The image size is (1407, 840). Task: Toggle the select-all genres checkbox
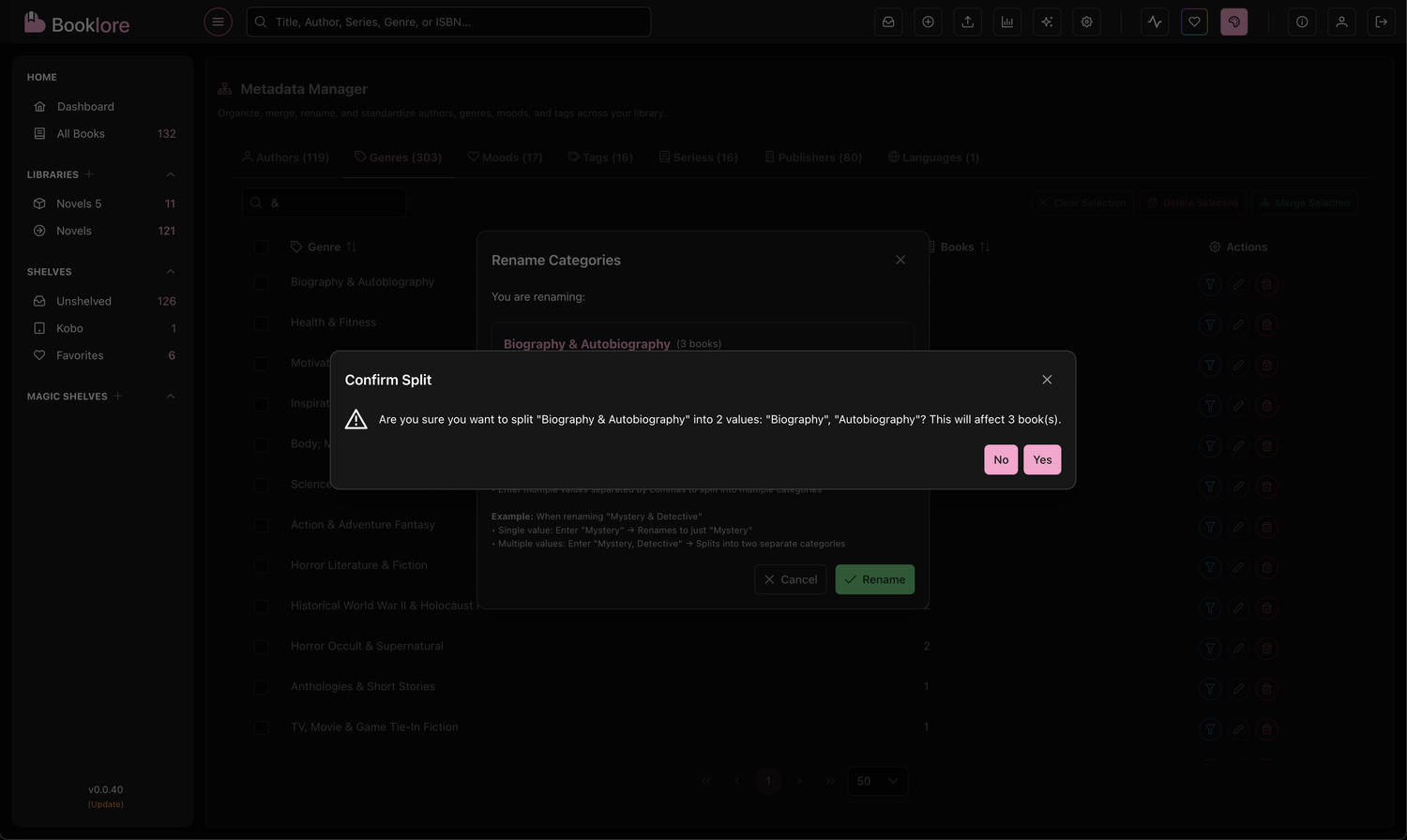click(261, 247)
